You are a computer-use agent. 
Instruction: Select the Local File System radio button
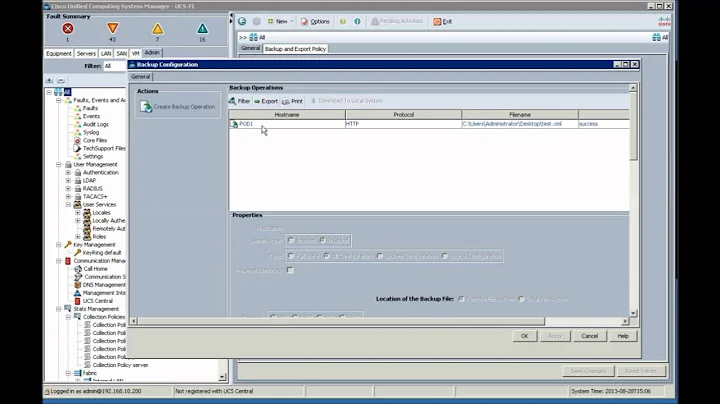(521, 299)
